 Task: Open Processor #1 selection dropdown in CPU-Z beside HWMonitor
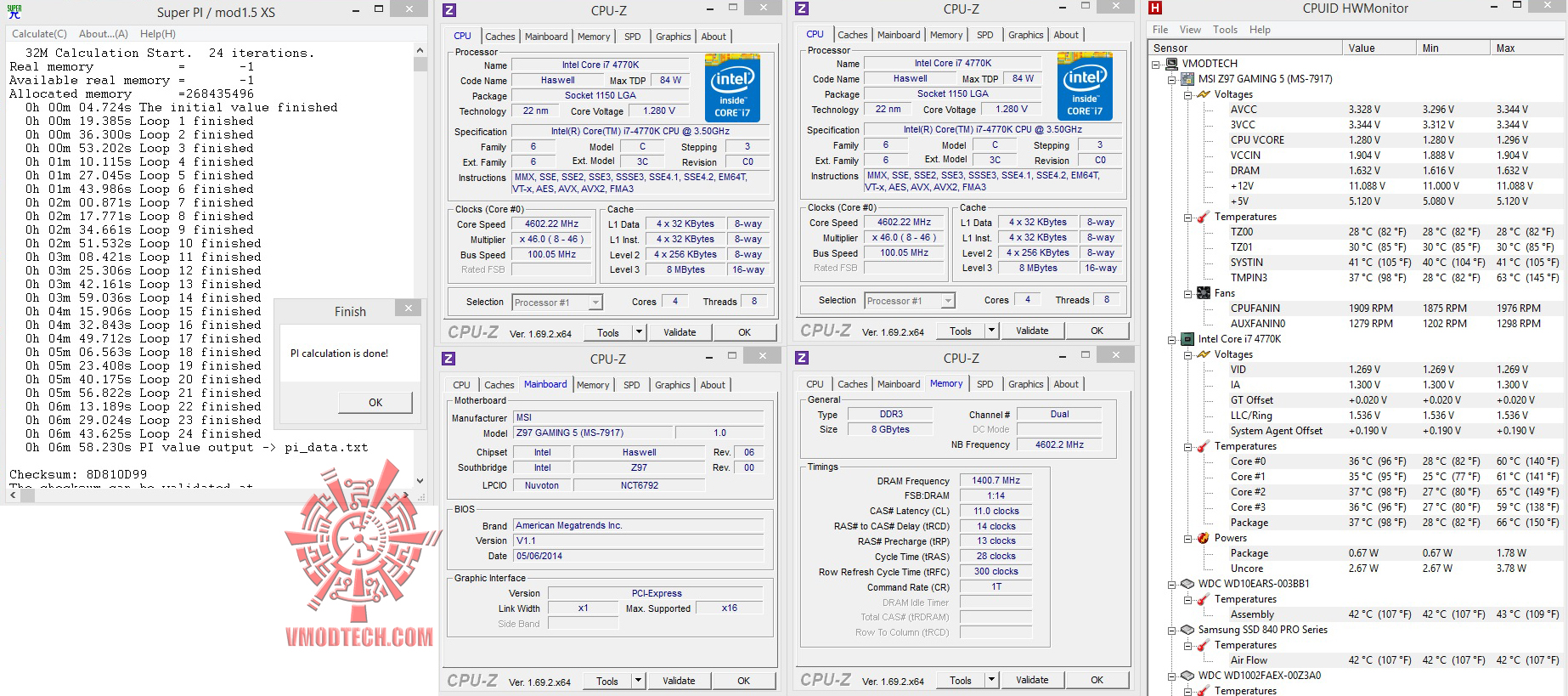(x=948, y=301)
